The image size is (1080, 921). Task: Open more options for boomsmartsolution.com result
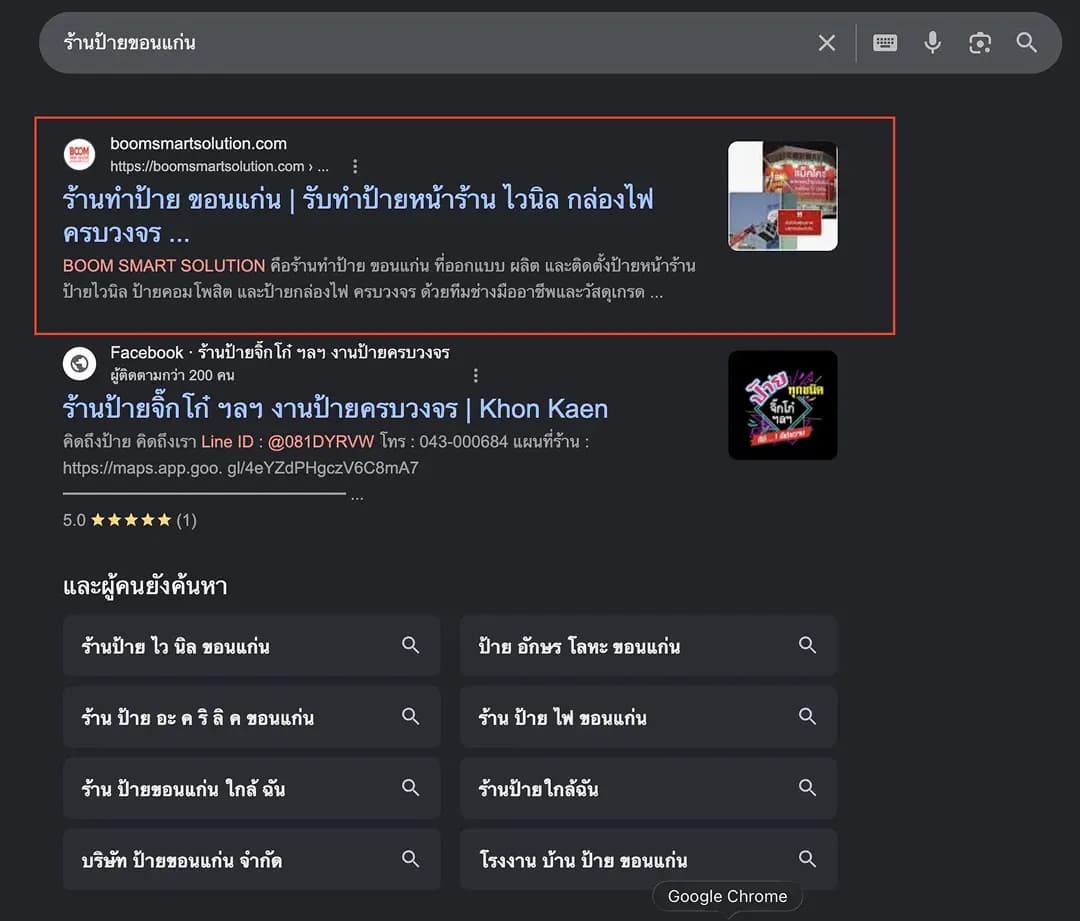click(355, 166)
